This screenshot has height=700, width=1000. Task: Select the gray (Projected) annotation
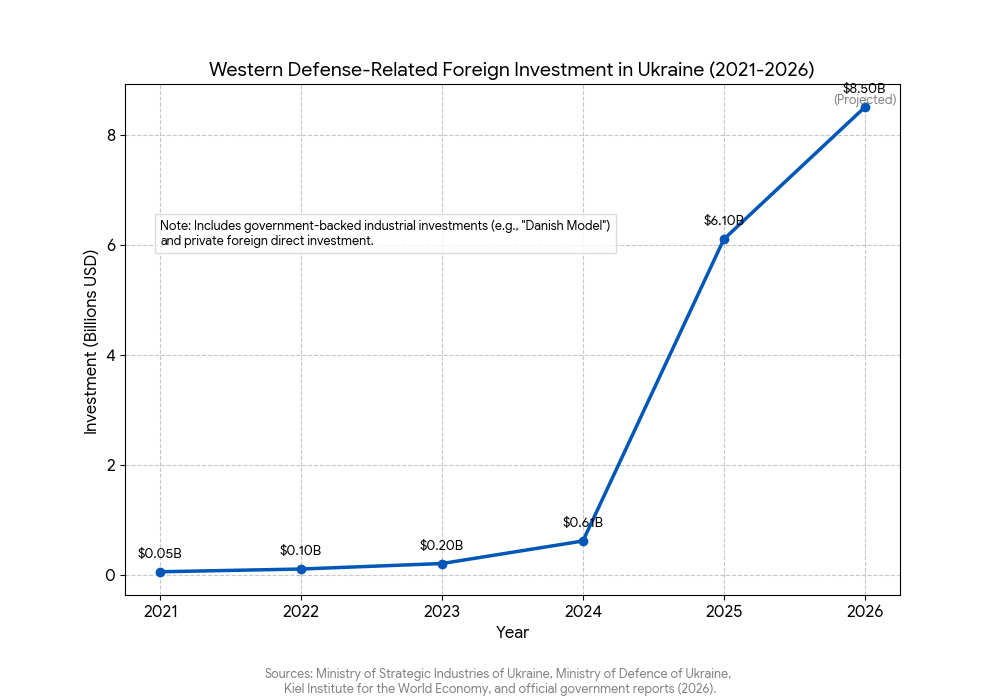coord(865,100)
